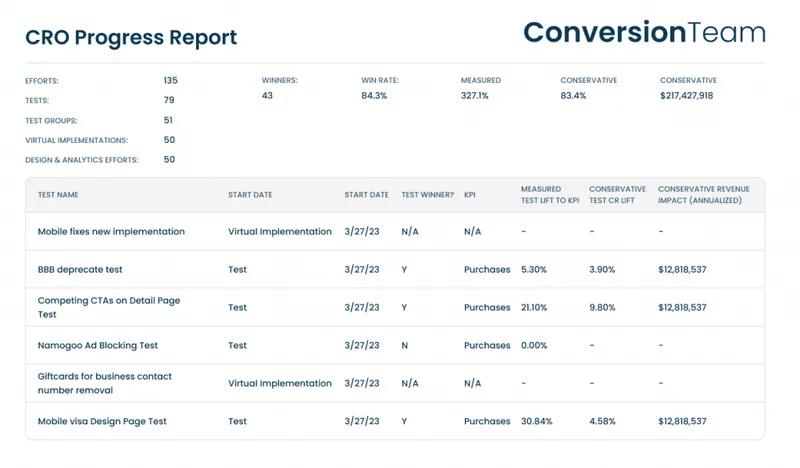
Task: Click the N winner value in Namogoo row
Action: [405, 346]
